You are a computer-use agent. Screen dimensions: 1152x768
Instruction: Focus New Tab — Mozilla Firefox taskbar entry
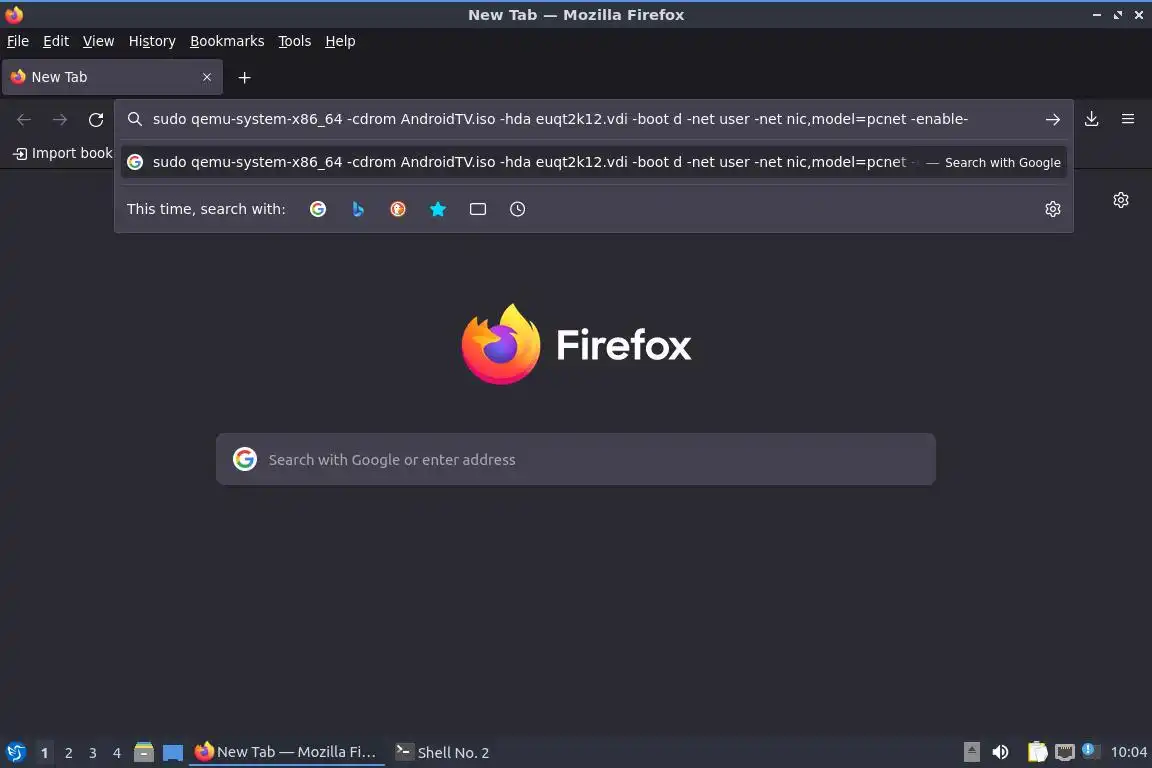pos(287,752)
